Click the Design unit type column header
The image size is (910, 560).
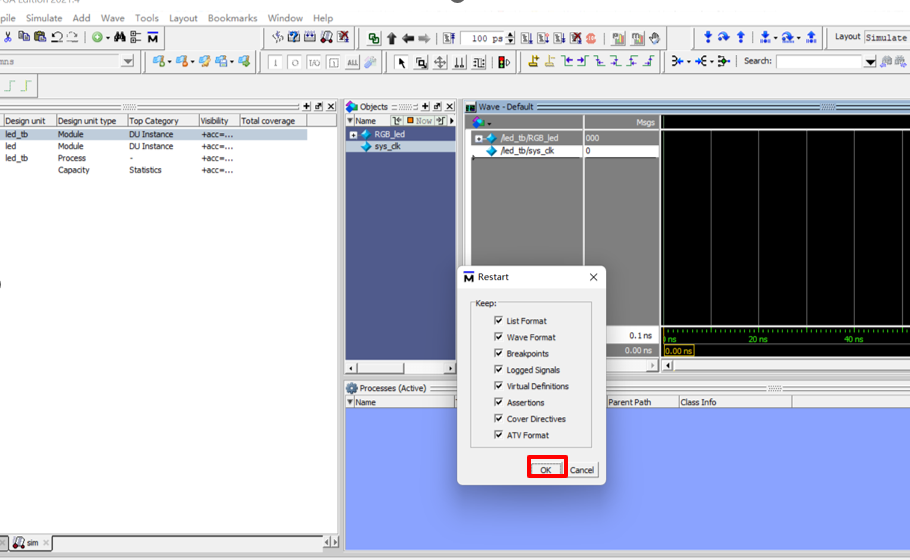click(91, 121)
